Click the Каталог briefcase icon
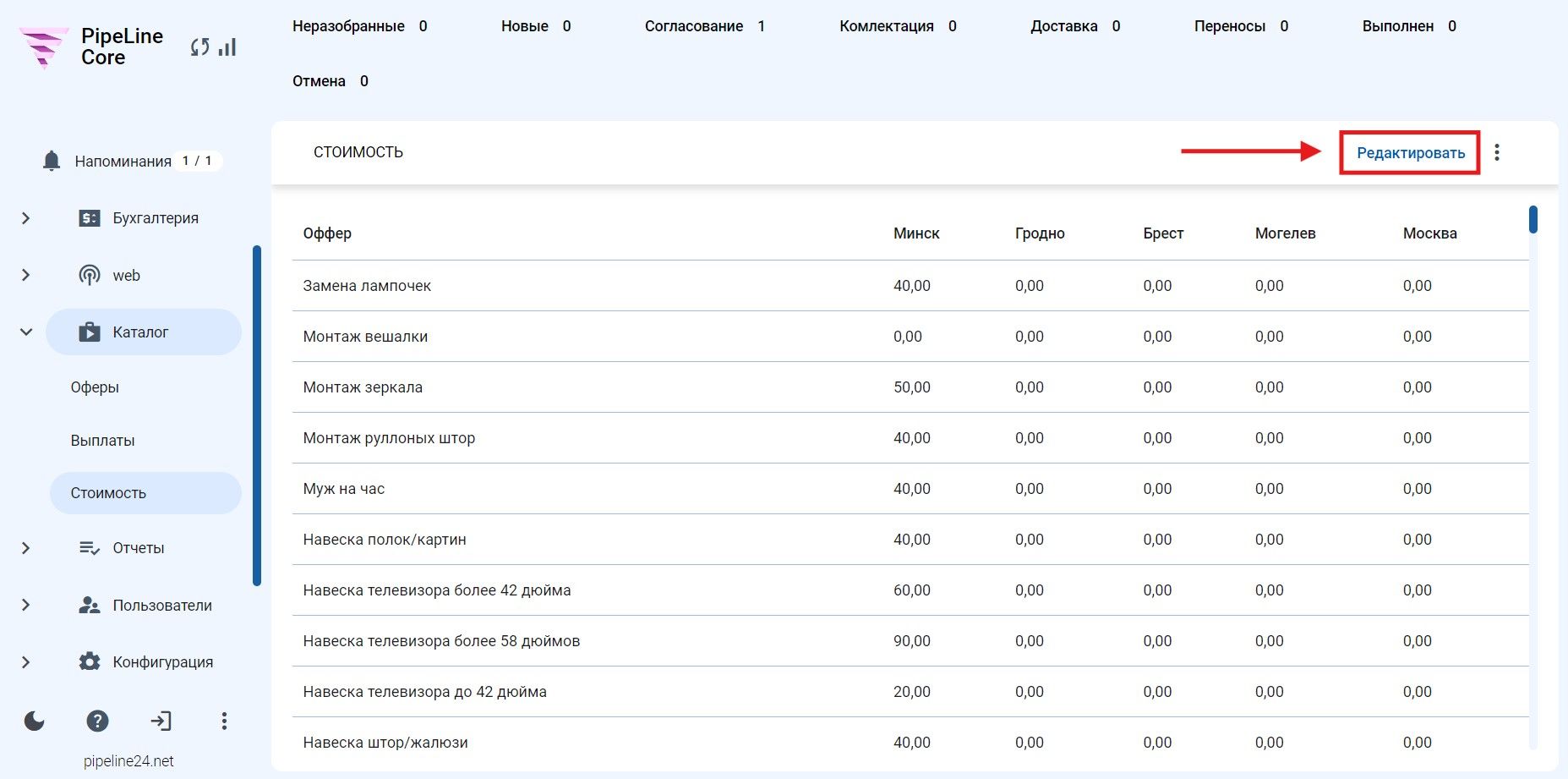 (x=90, y=332)
